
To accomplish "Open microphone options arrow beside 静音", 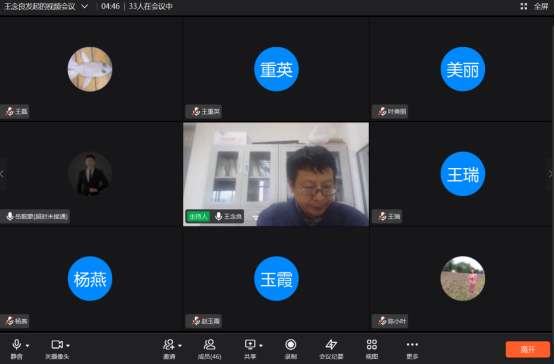I will point(28,346).
